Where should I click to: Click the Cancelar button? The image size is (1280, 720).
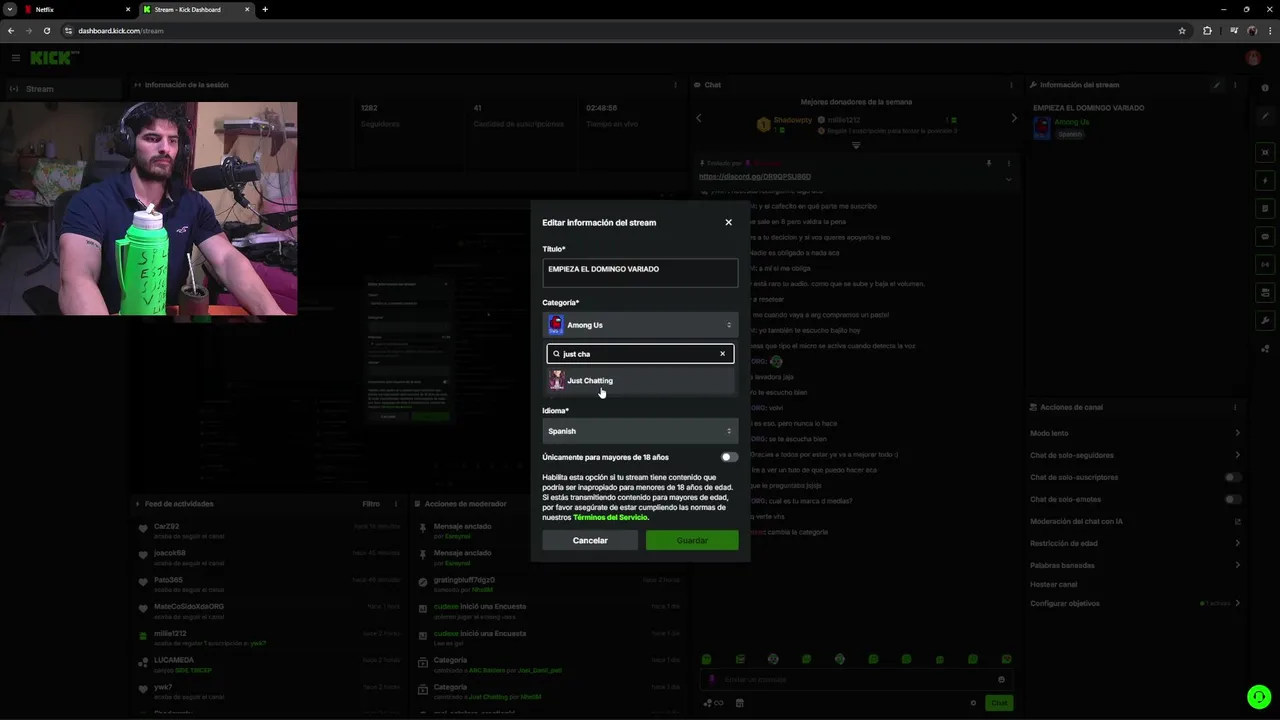[x=590, y=540]
